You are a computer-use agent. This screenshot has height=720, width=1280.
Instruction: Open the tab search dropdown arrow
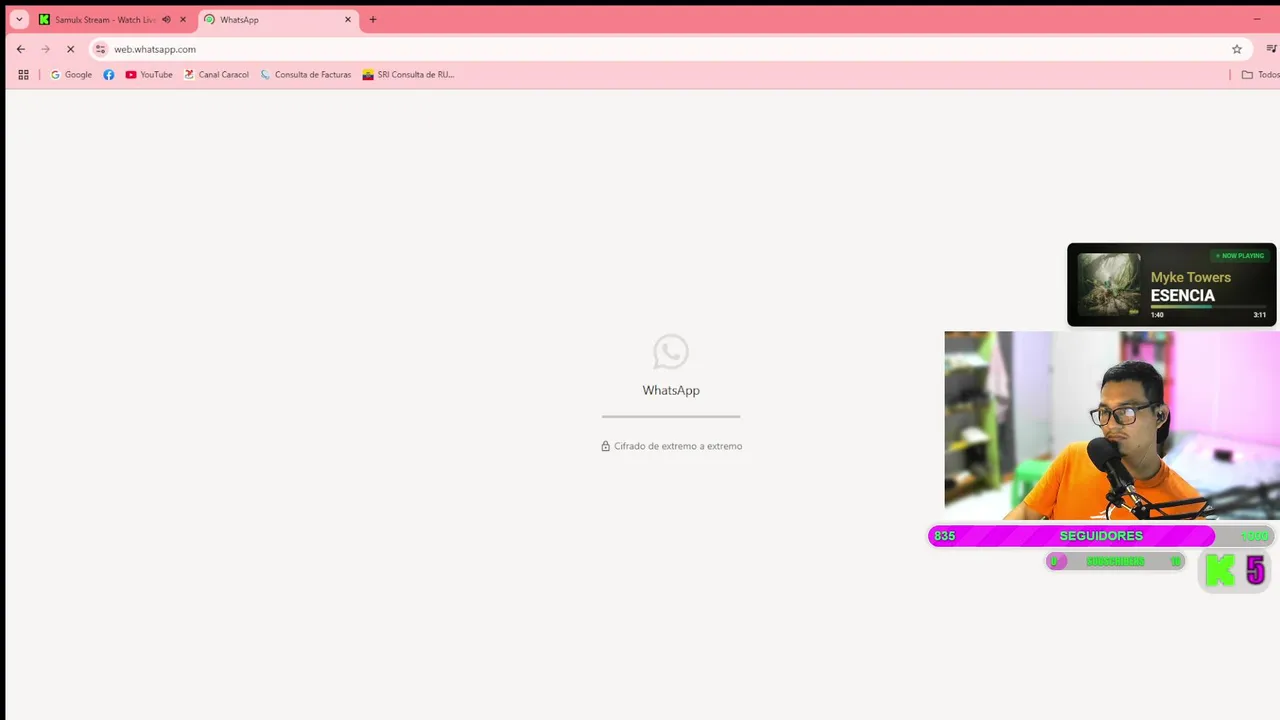point(19,19)
